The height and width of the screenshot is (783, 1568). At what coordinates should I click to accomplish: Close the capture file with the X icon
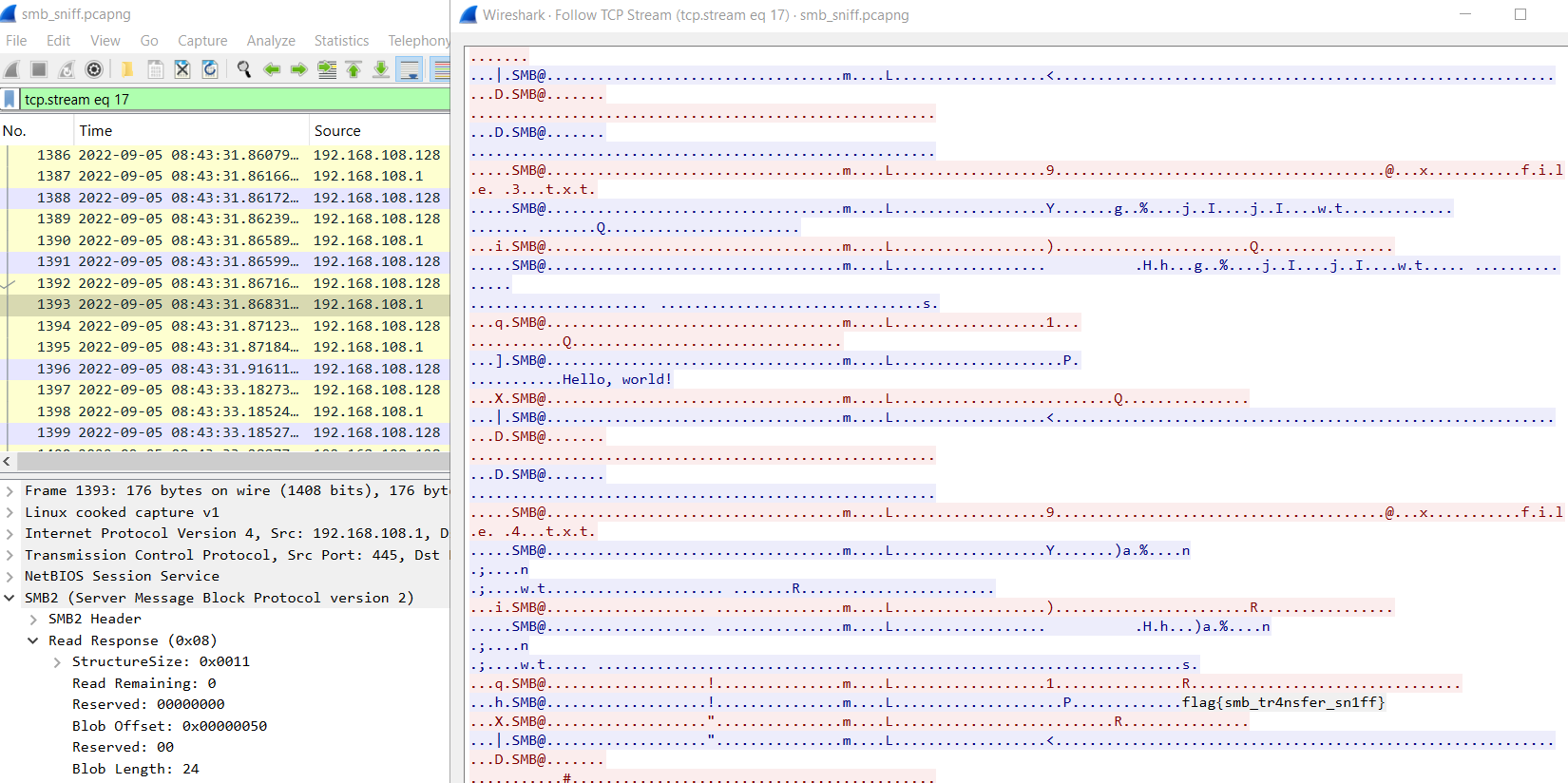point(182,69)
